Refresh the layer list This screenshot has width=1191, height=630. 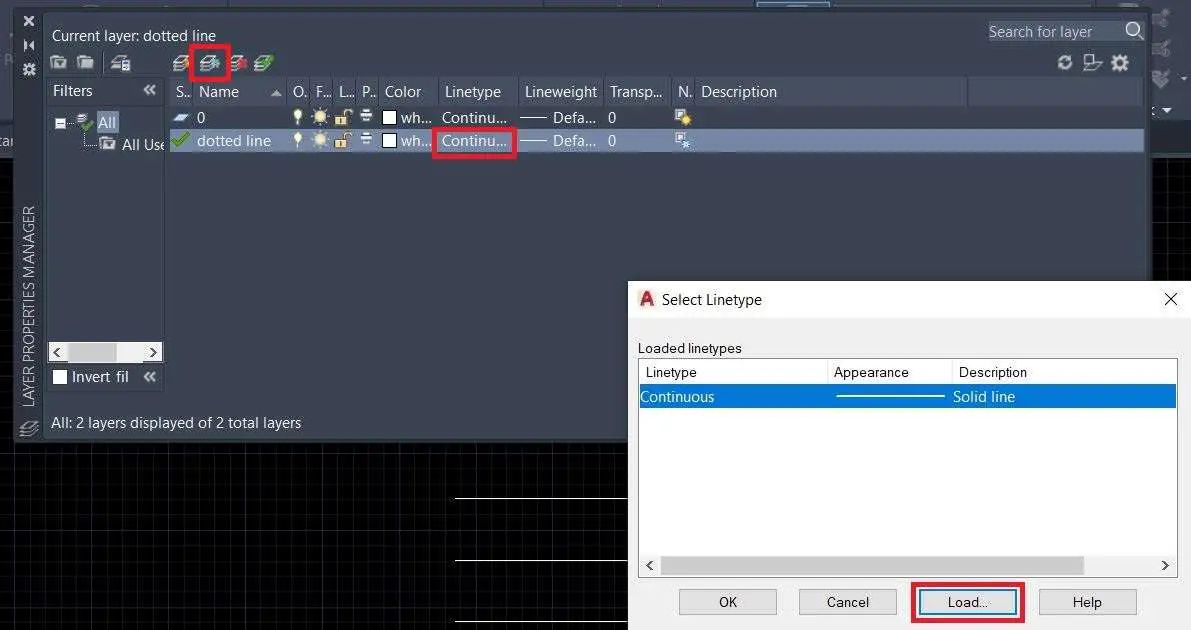(1064, 62)
